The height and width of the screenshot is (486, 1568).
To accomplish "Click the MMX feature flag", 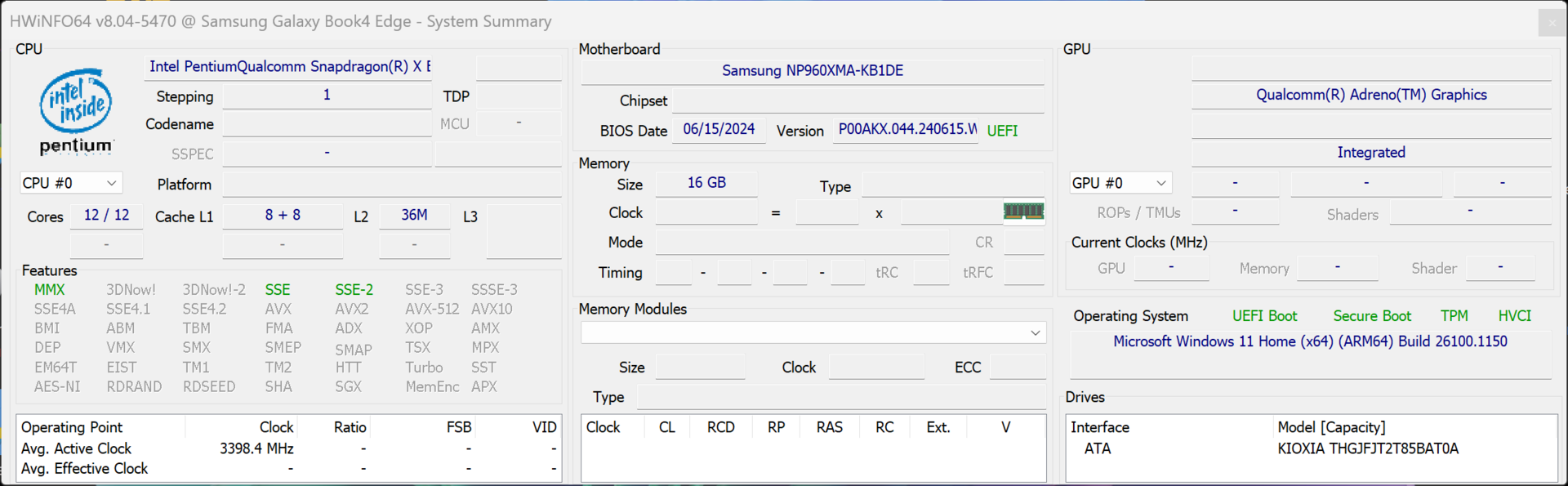I will 49,290.
